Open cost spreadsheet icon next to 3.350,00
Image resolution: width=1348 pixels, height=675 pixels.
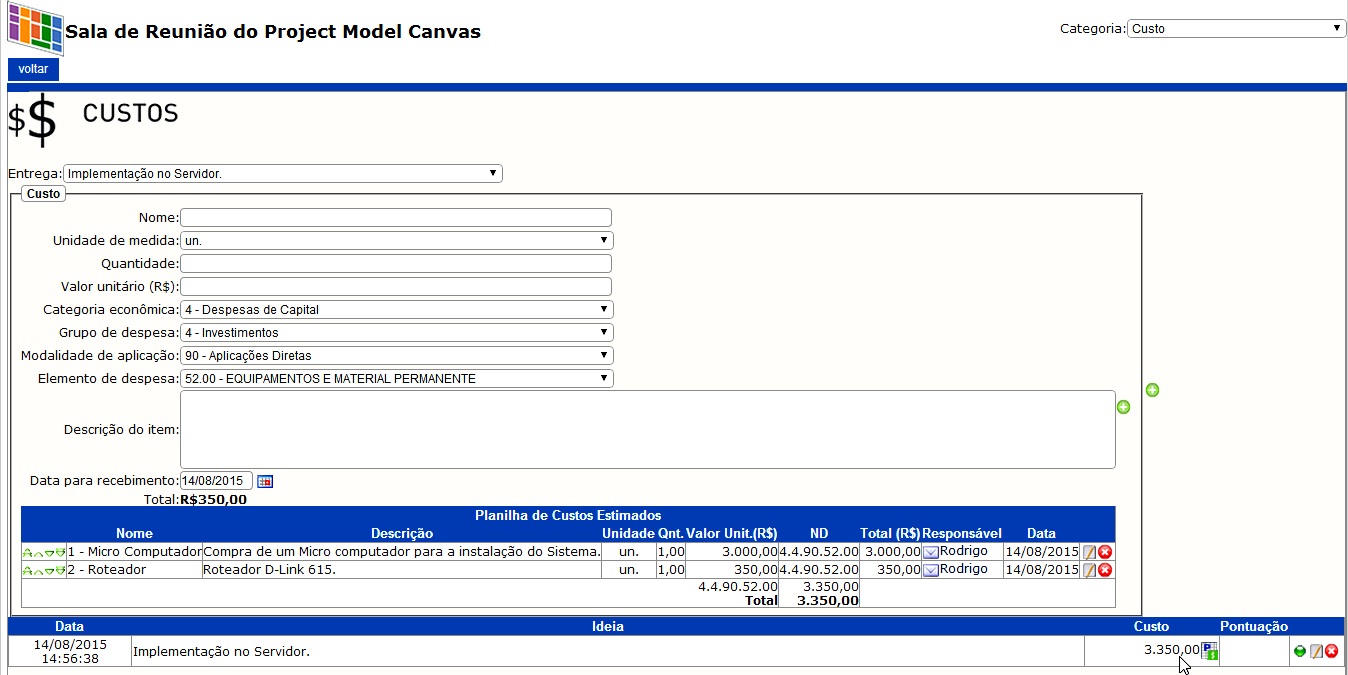[x=1210, y=651]
